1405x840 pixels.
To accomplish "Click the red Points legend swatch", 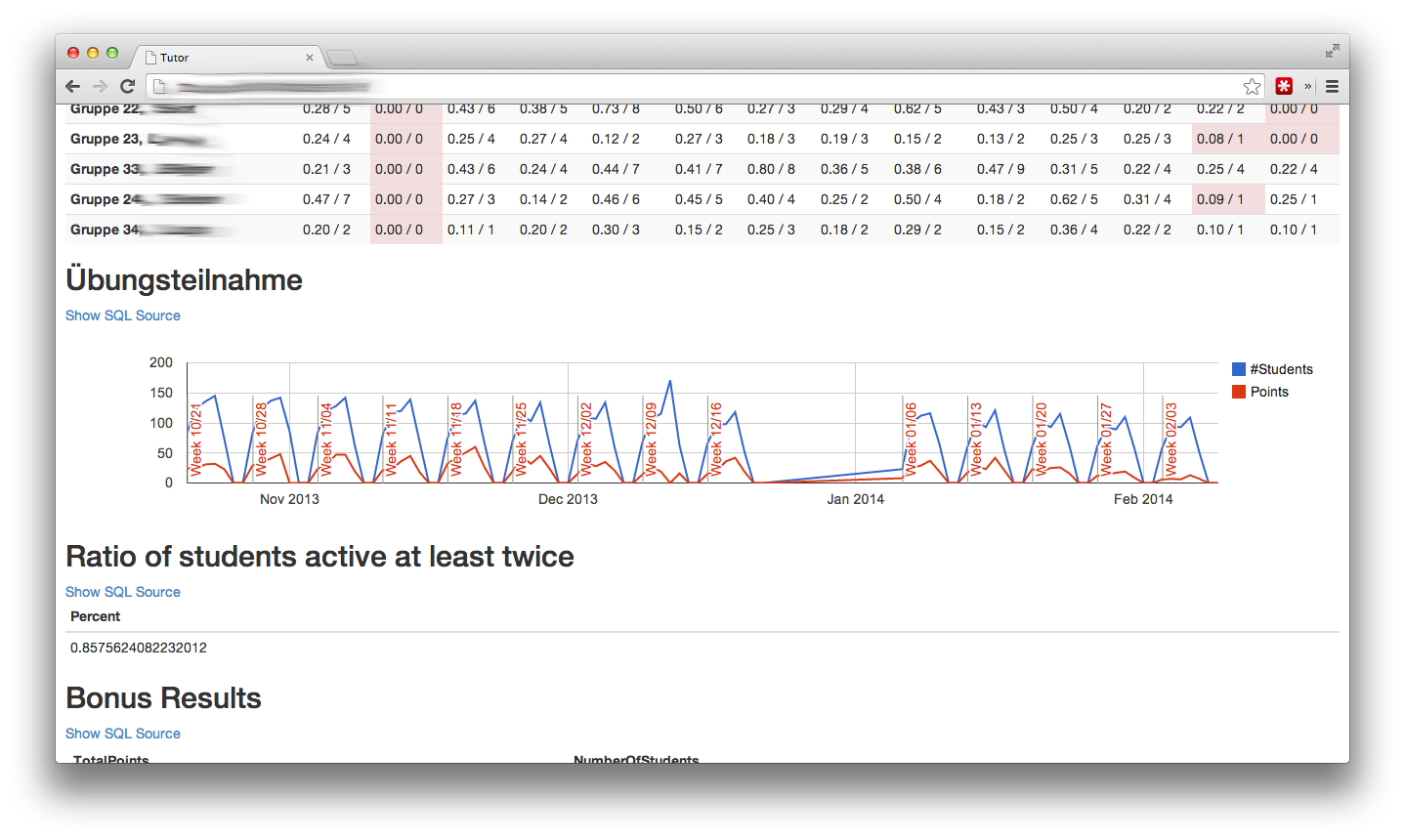I will pos(1239,392).
